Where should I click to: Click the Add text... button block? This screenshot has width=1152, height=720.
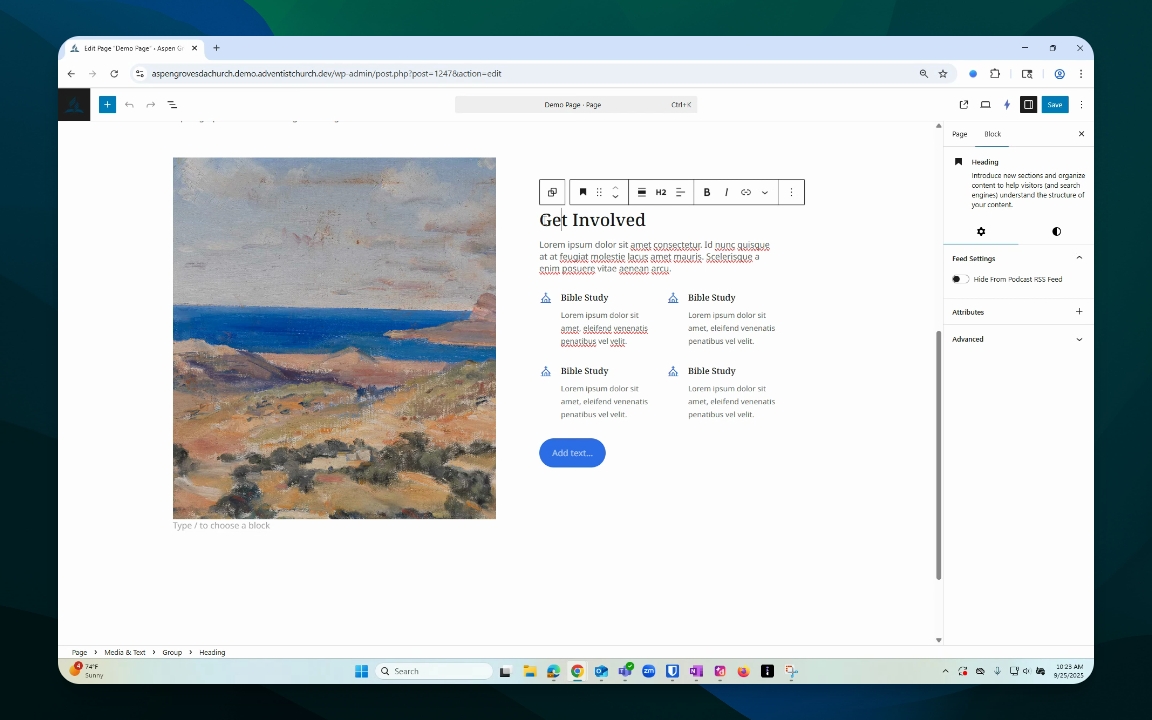[x=572, y=453]
